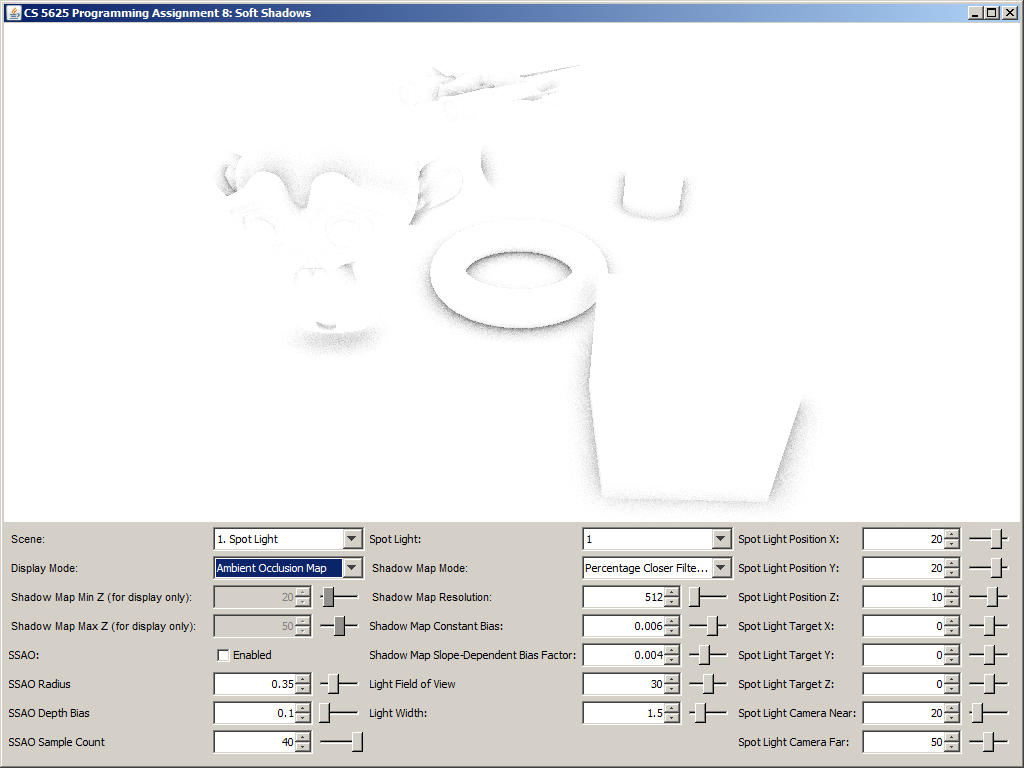Enable the SSAO checkbox
This screenshot has width=1024, height=768.
tap(223, 656)
